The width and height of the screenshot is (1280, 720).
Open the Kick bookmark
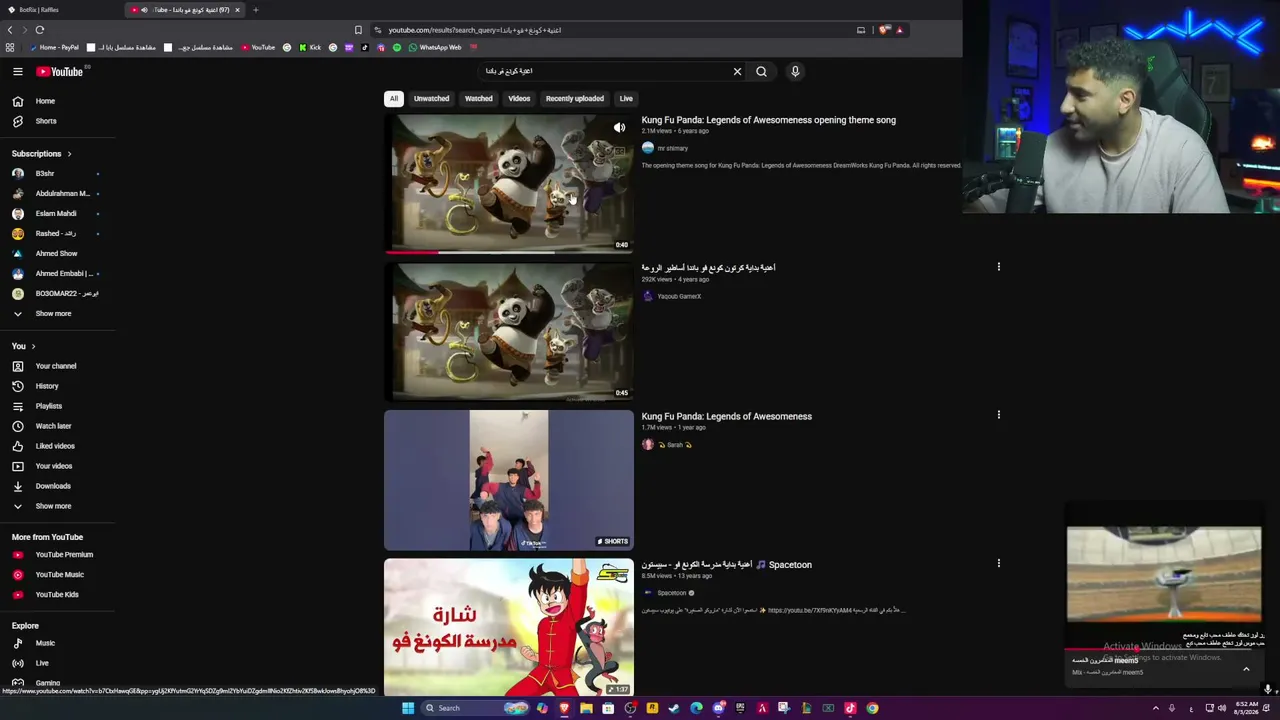click(310, 47)
